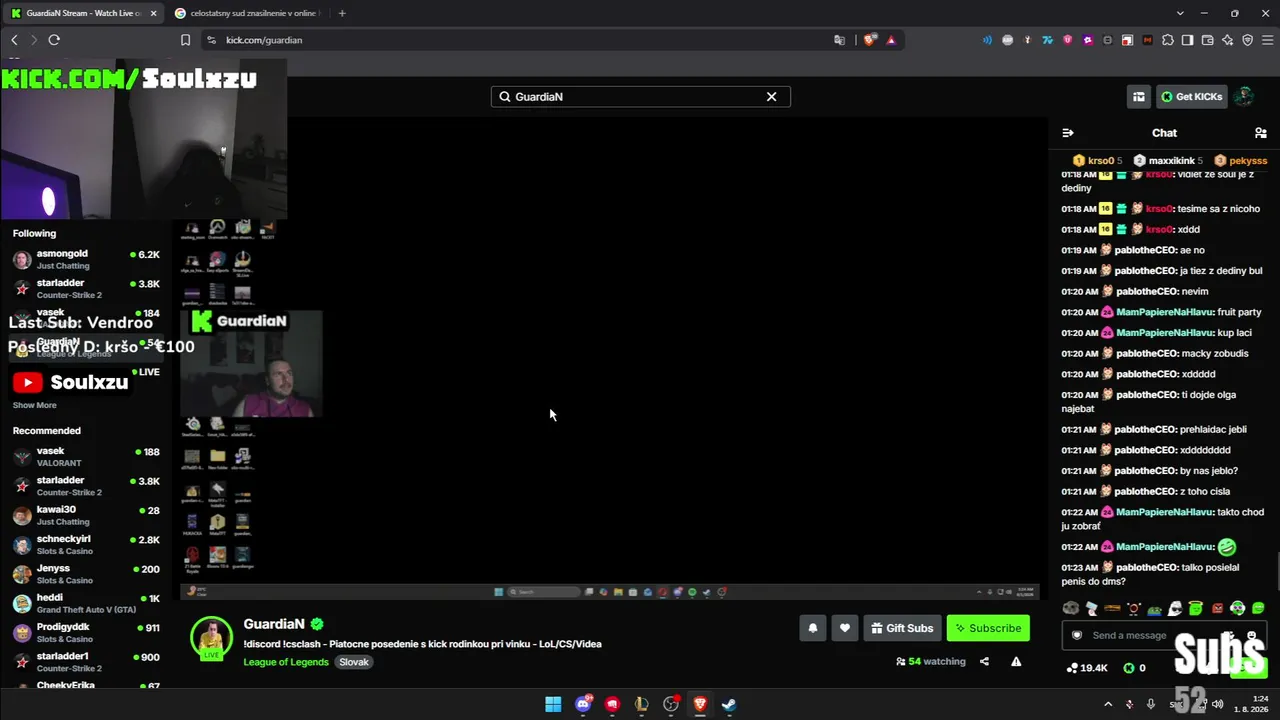Open Windows Start menu

click(x=553, y=704)
